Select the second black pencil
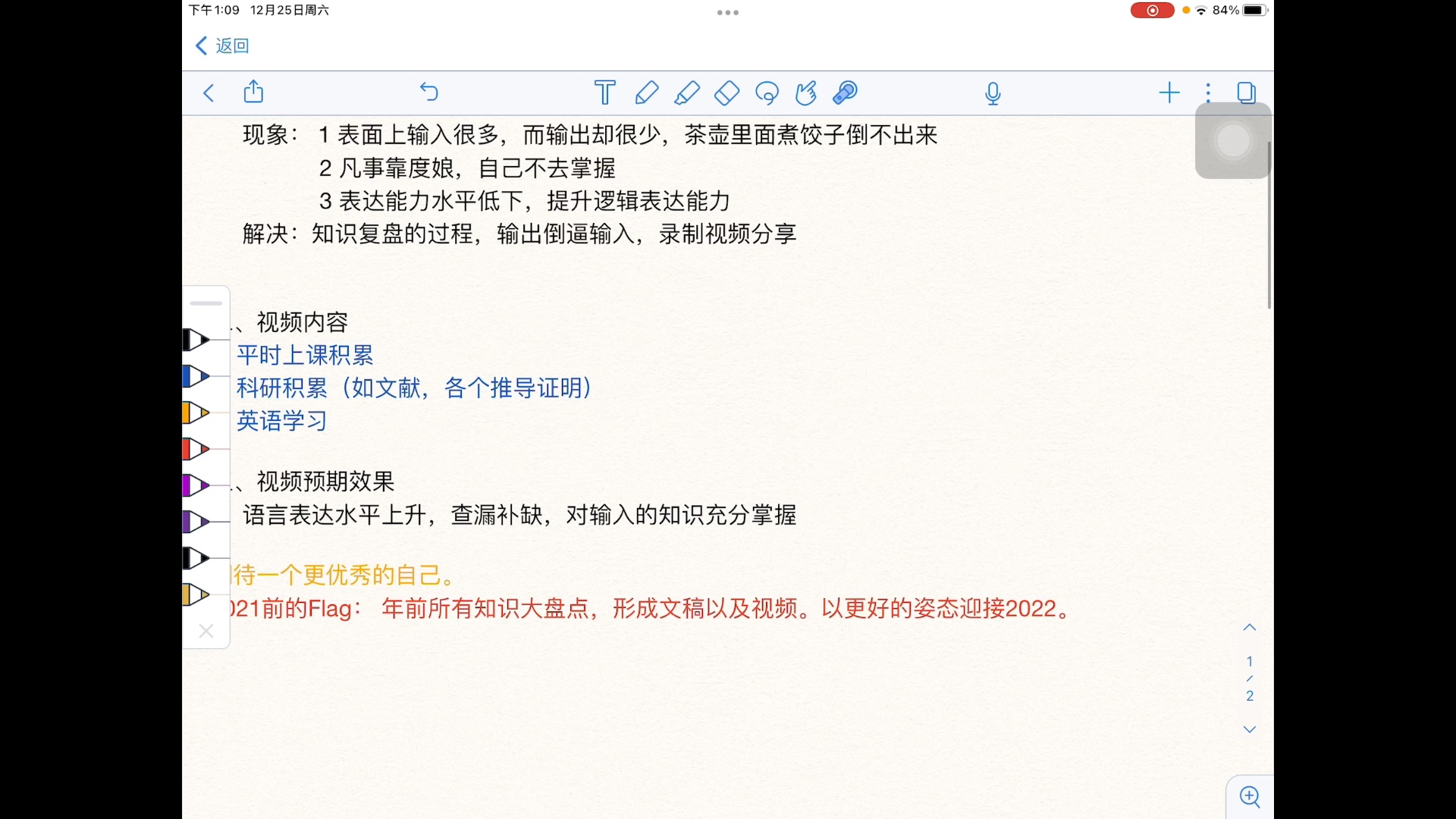Viewport: 1456px width, 819px height. click(196, 558)
